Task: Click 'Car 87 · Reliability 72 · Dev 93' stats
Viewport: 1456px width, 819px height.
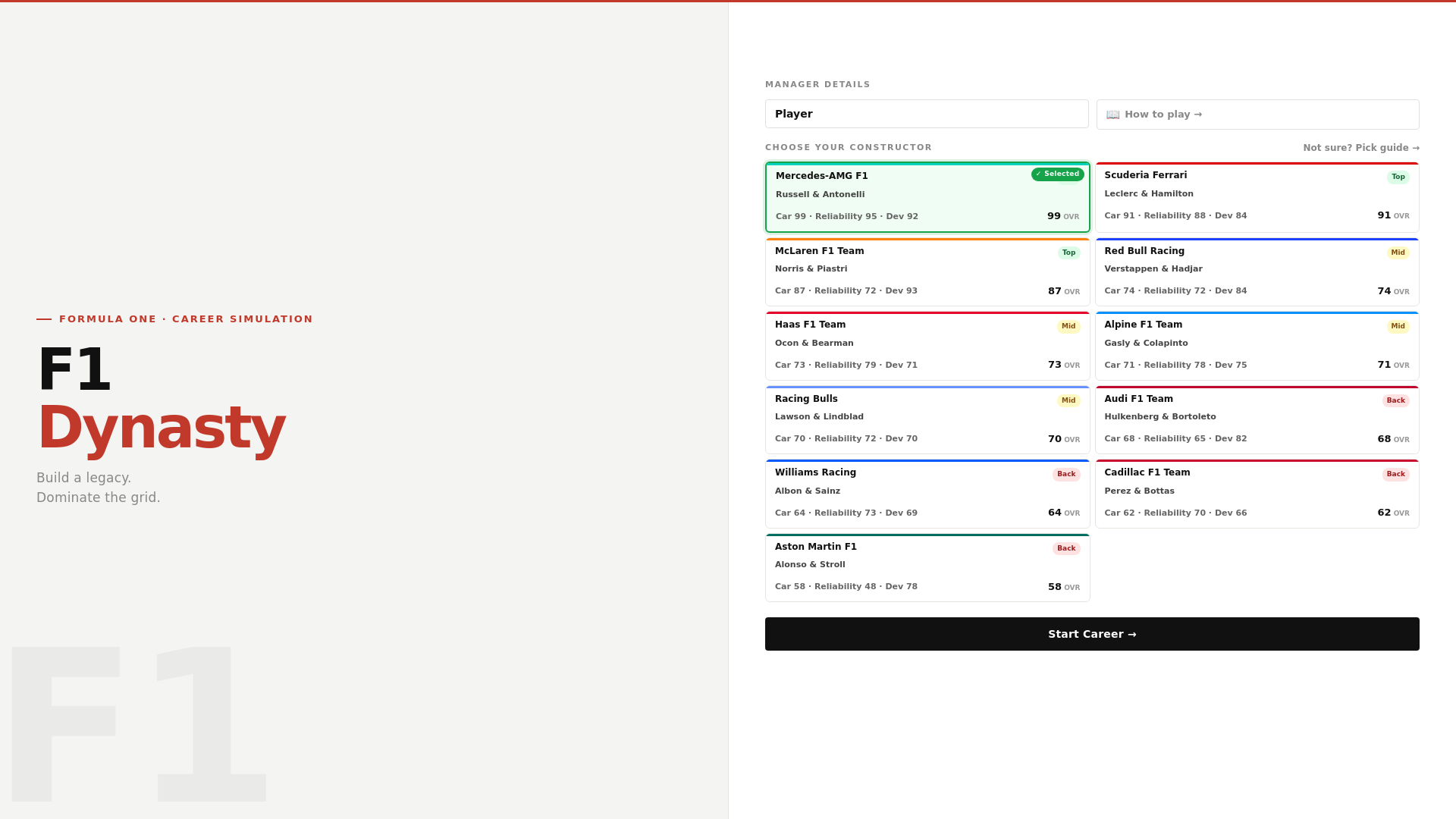Action: [x=846, y=291]
